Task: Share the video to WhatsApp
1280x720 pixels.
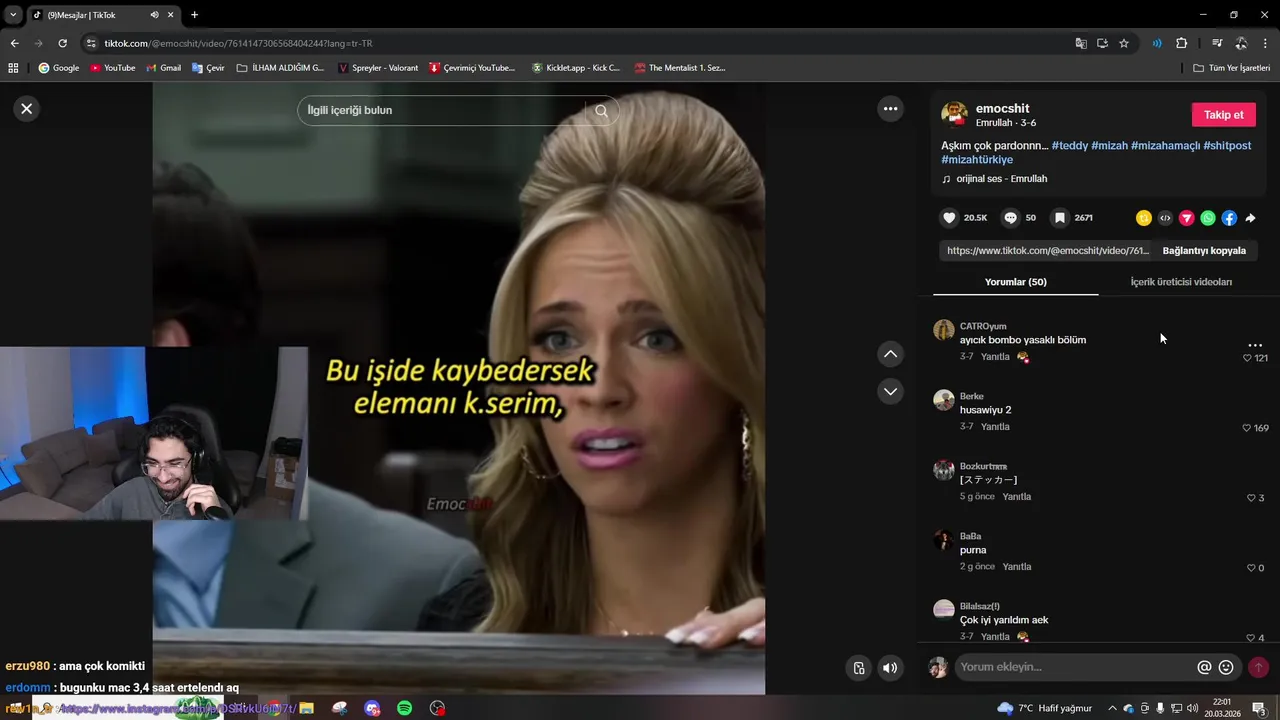Action: coord(1208,218)
